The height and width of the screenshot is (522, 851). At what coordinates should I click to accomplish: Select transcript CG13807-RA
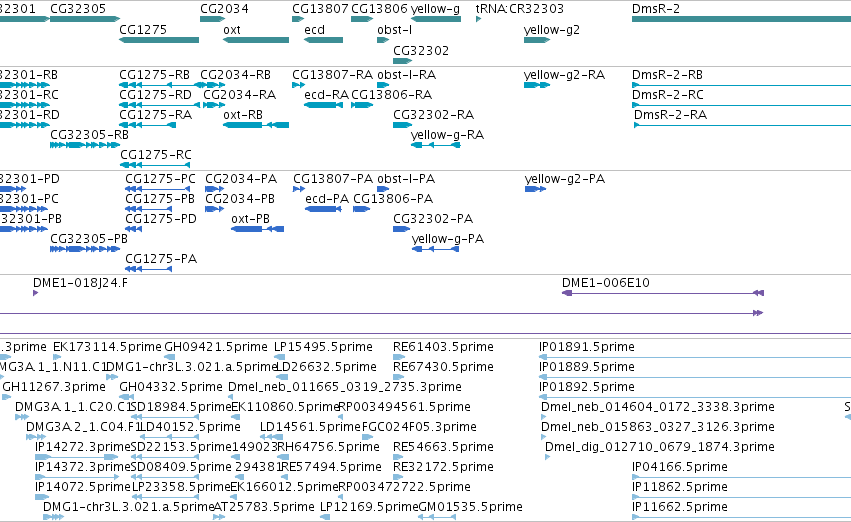click(x=332, y=75)
